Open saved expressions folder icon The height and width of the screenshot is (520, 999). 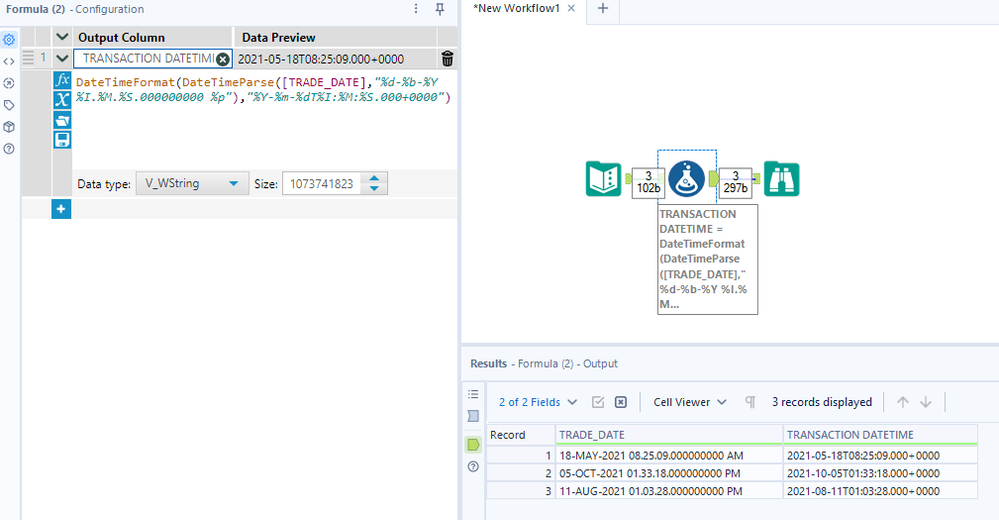[x=62, y=120]
